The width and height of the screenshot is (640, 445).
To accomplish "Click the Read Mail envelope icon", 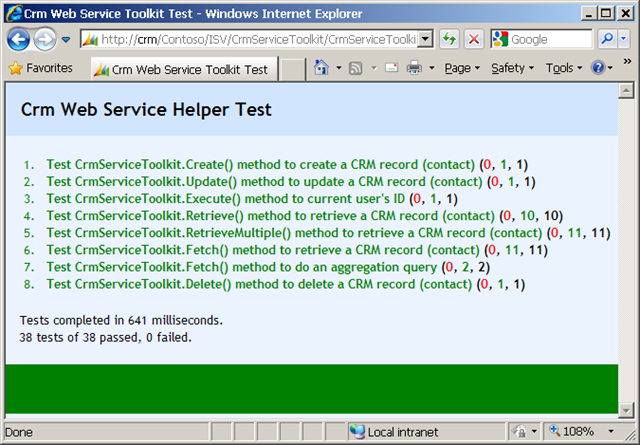I will (x=391, y=67).
